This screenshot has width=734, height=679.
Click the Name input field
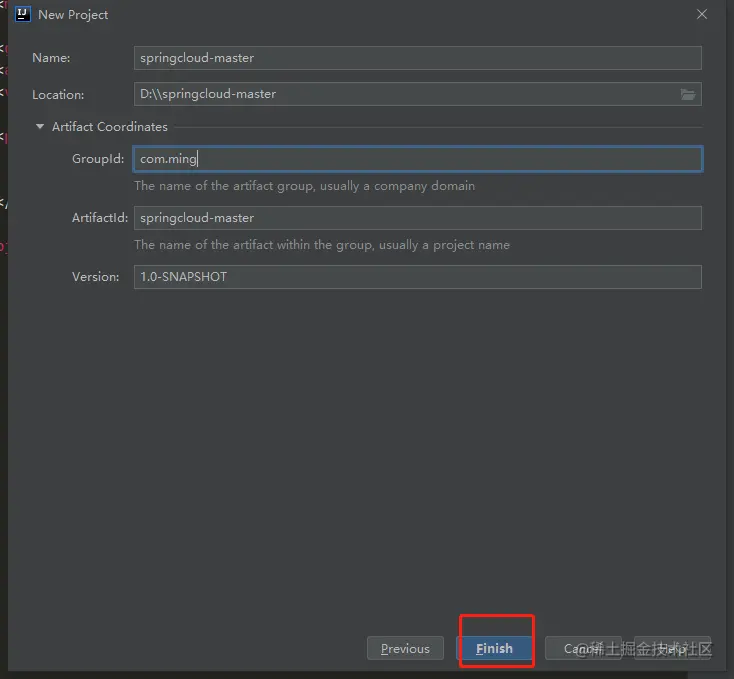418,58
